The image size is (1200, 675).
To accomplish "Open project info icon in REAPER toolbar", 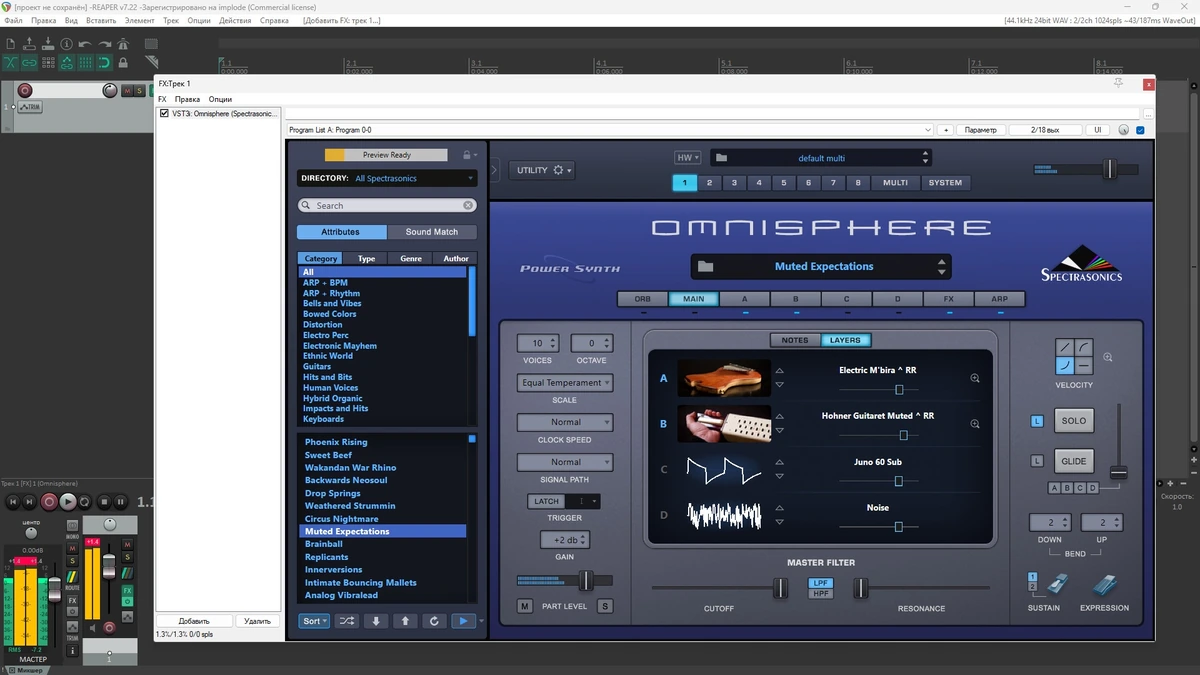I will pos(66,44).
